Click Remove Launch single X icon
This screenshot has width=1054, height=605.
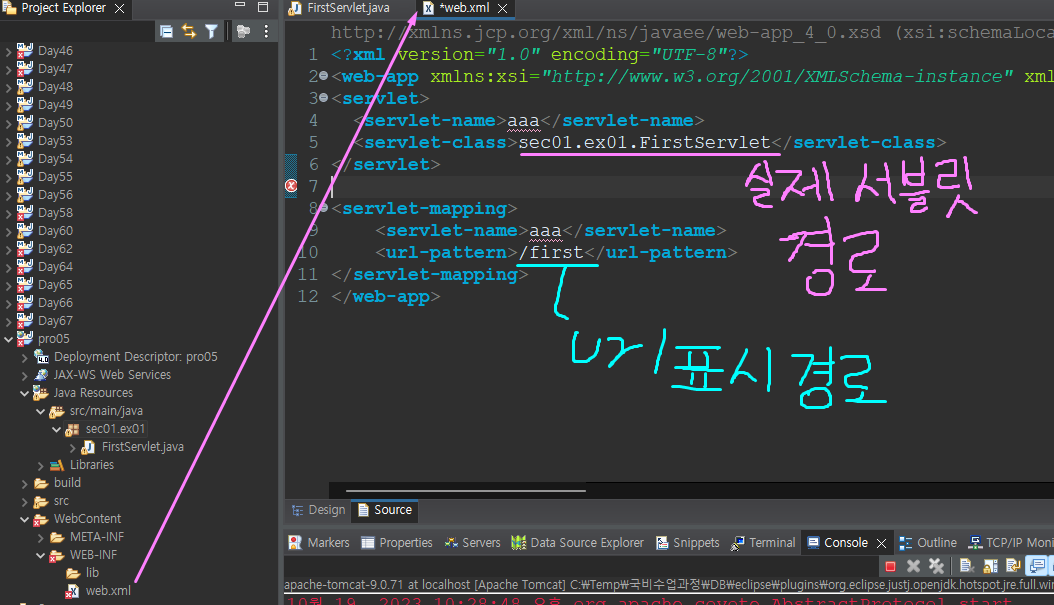pyautogui.click(x=913, y=566)
